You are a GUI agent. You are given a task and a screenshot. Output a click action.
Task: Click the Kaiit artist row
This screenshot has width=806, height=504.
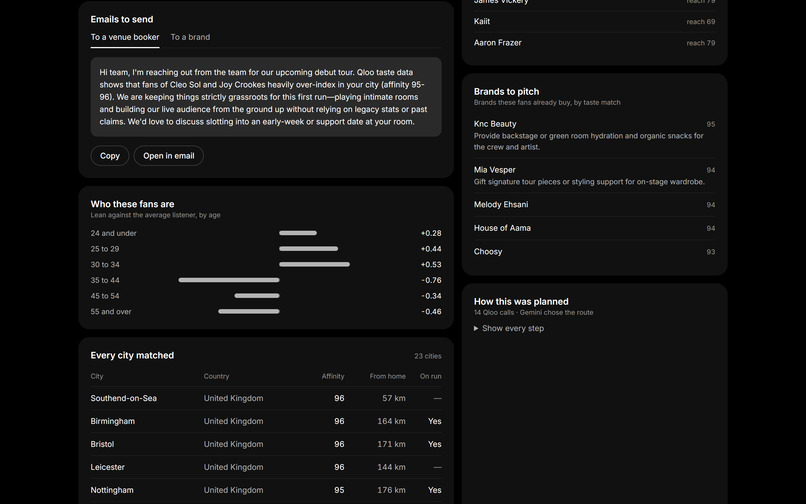[594, 22]
